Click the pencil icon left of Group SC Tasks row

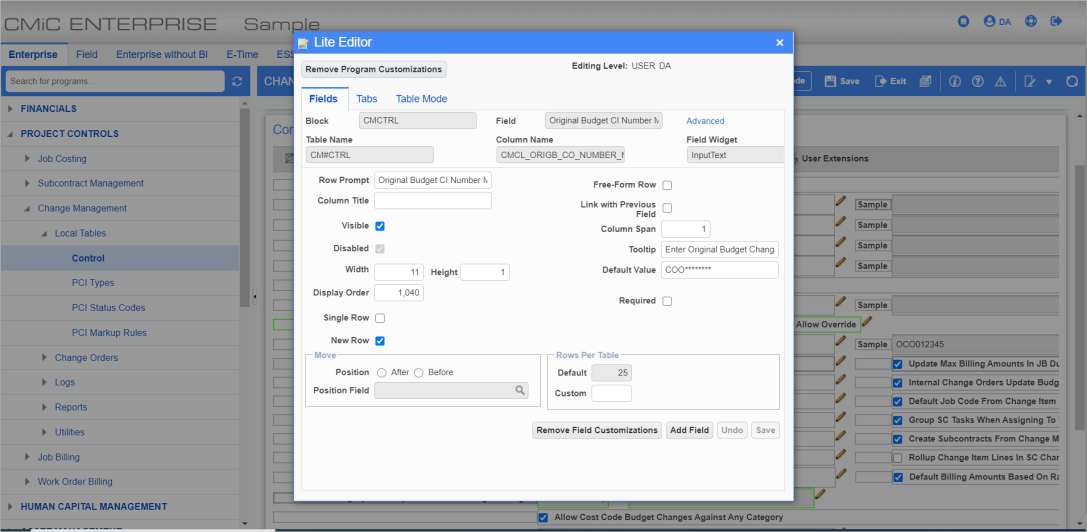click(841, 416)
